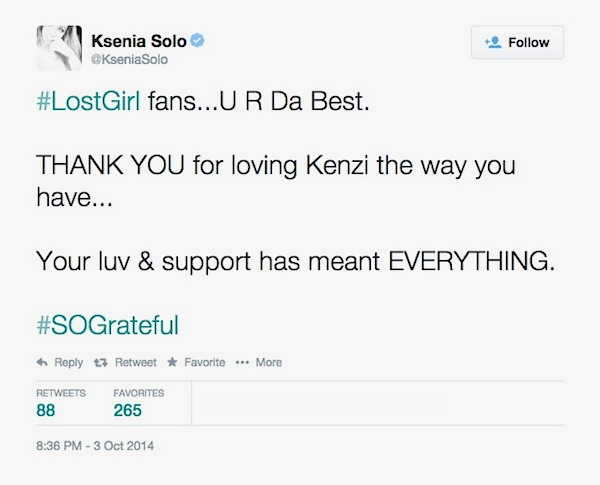Click the word Reply under the tweet
The width and height of the screenshot is (600, 485).
67,362
